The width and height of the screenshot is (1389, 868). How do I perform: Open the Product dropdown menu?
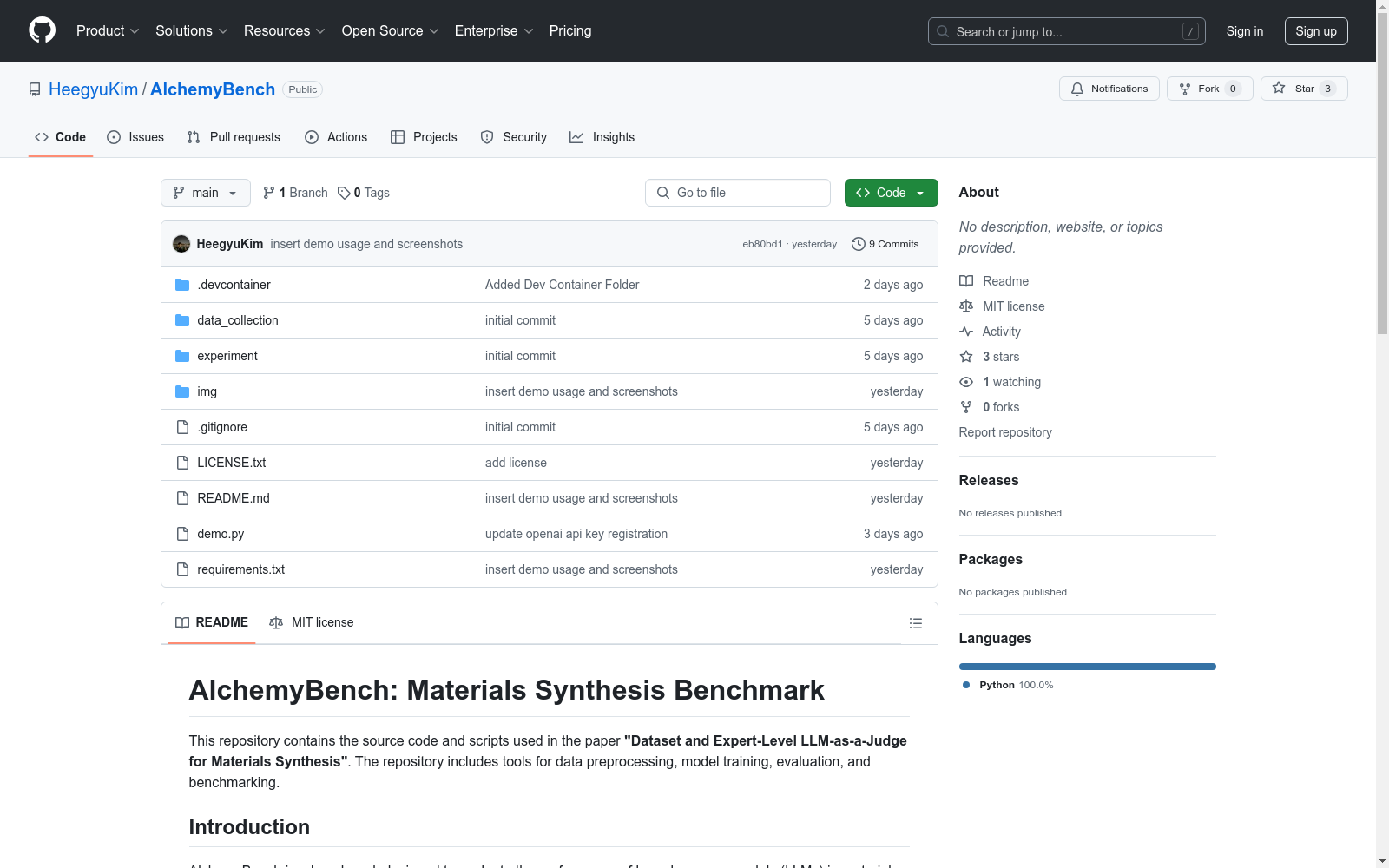click(108, 31)
